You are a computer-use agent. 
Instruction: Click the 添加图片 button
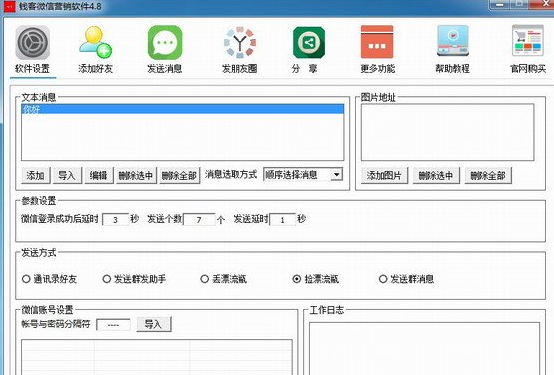(x=384, y=175)
